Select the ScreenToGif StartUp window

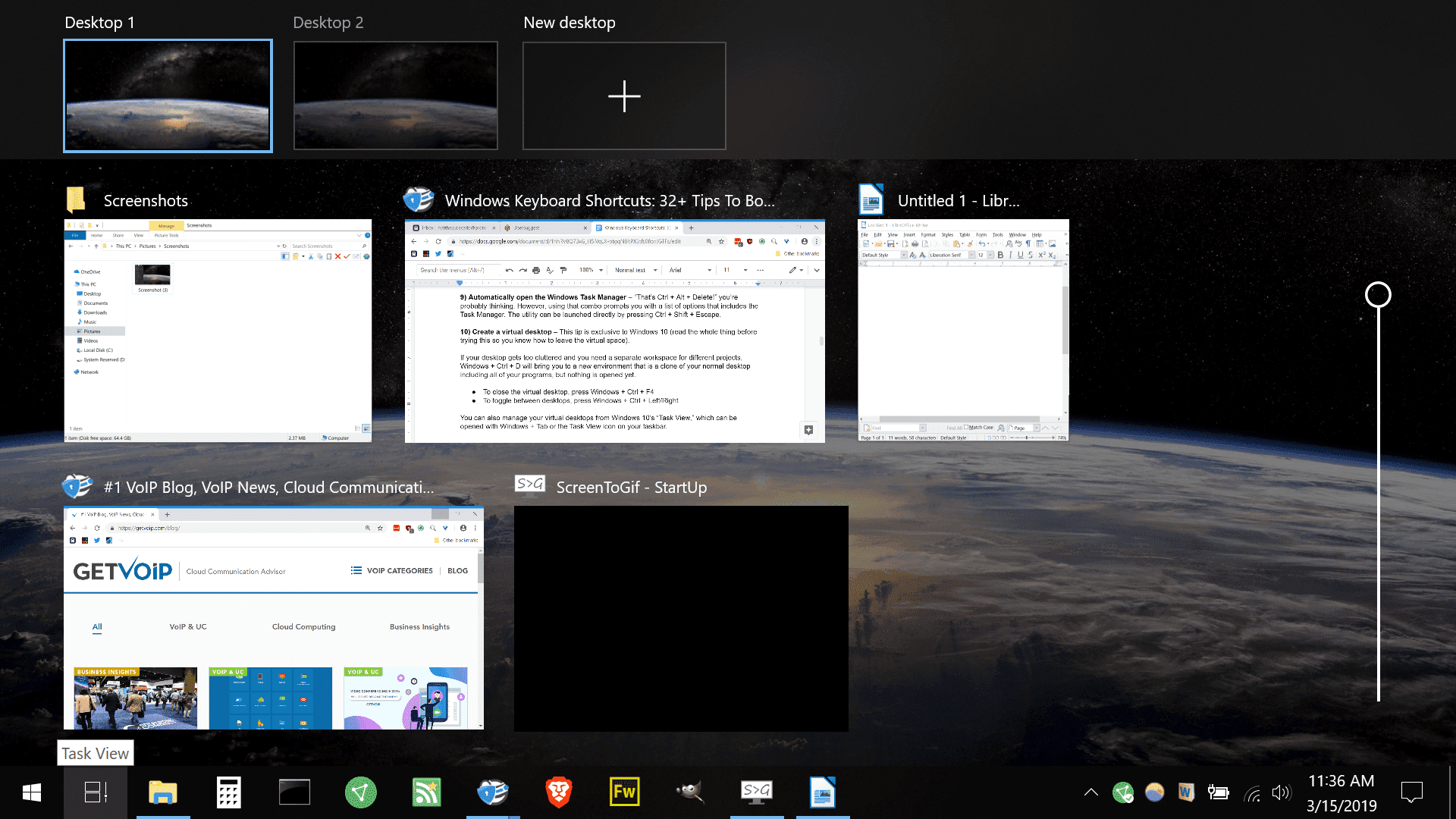pyautogui.click(x=681, y=618)
